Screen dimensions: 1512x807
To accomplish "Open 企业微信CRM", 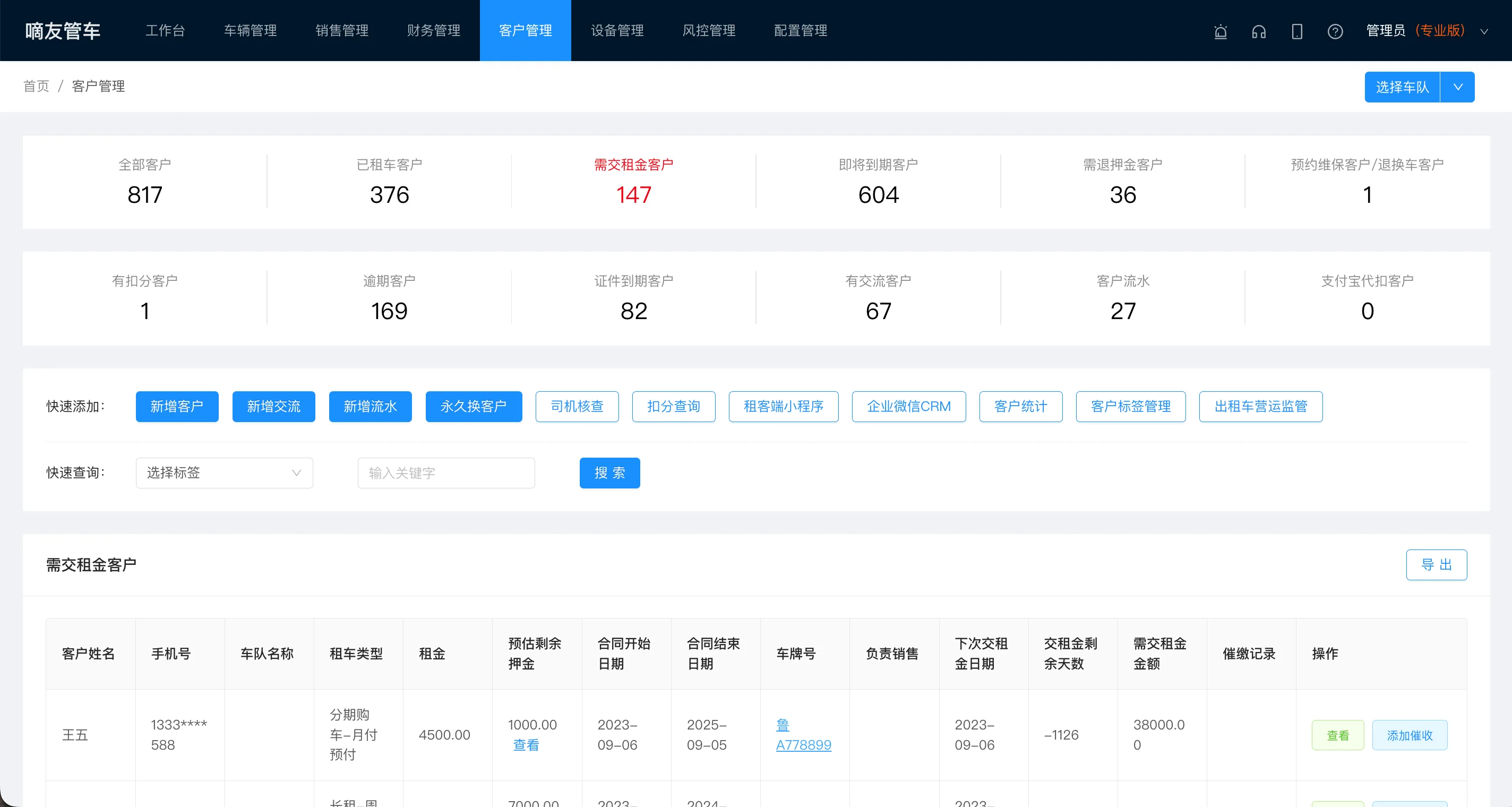I will [908, 406].
